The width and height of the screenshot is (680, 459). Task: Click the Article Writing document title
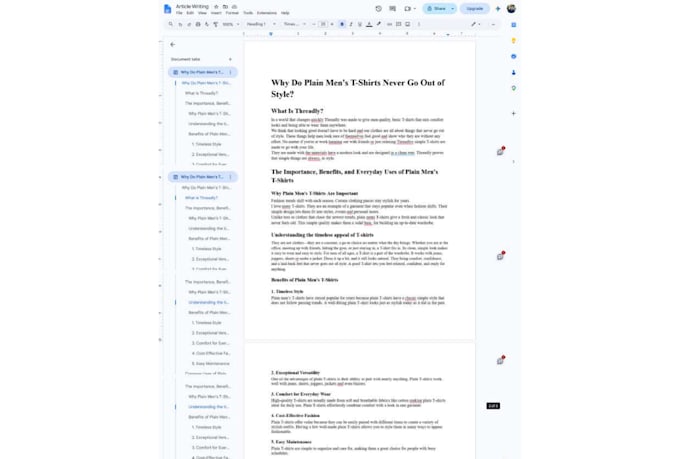click(192, 7)
